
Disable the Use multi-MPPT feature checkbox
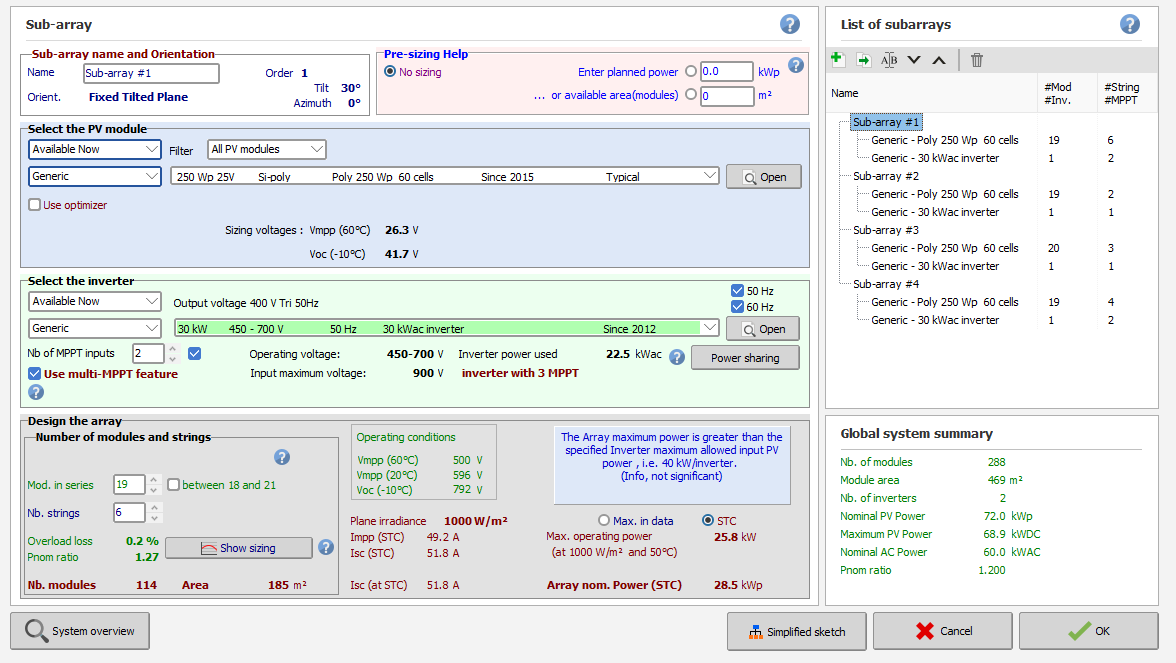(x=34, y=374)
